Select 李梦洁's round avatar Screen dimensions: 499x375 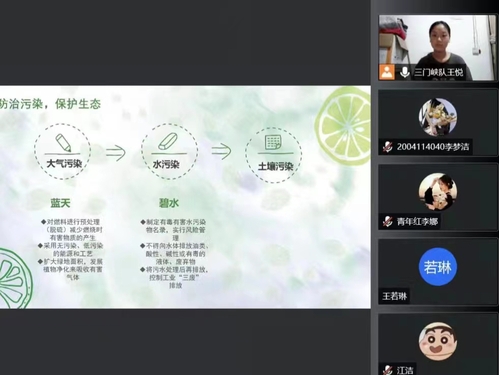[438, 117]
